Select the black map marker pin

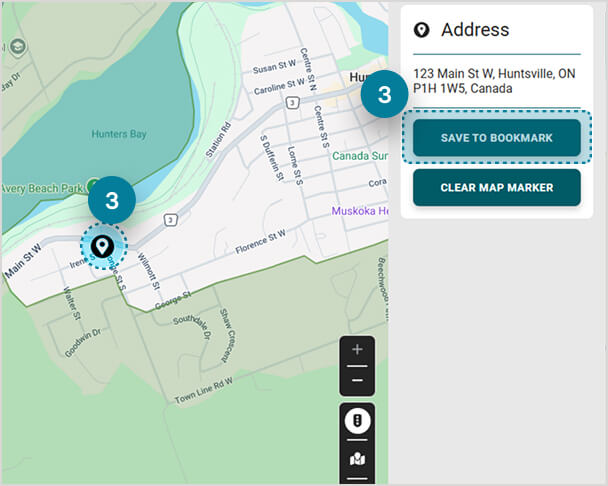pos(102,246)
